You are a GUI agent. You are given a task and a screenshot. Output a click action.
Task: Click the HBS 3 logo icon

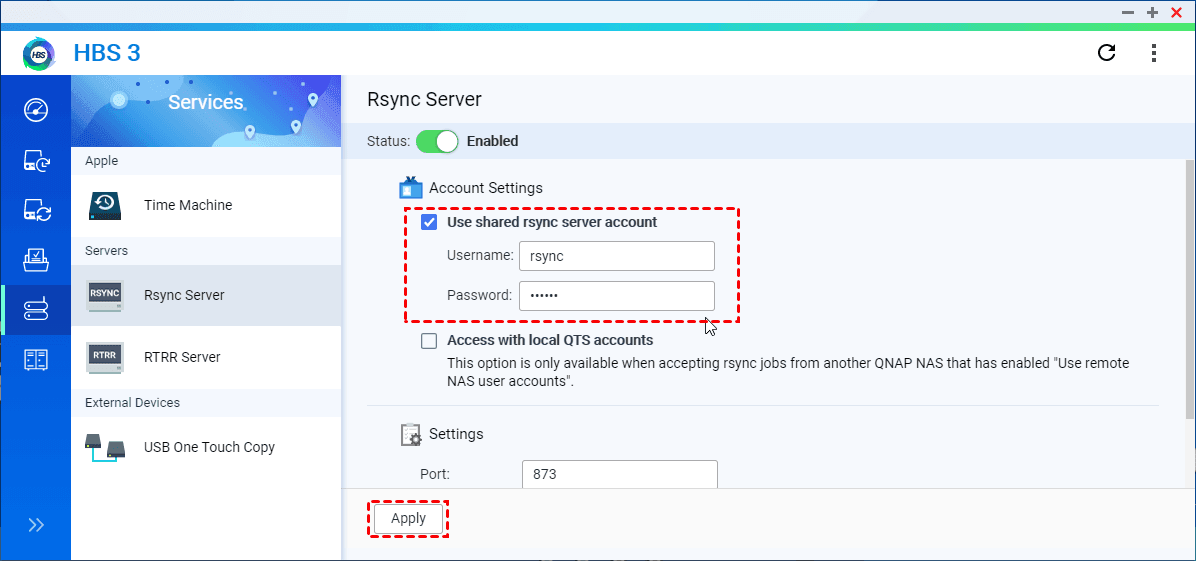pos(39,53)
